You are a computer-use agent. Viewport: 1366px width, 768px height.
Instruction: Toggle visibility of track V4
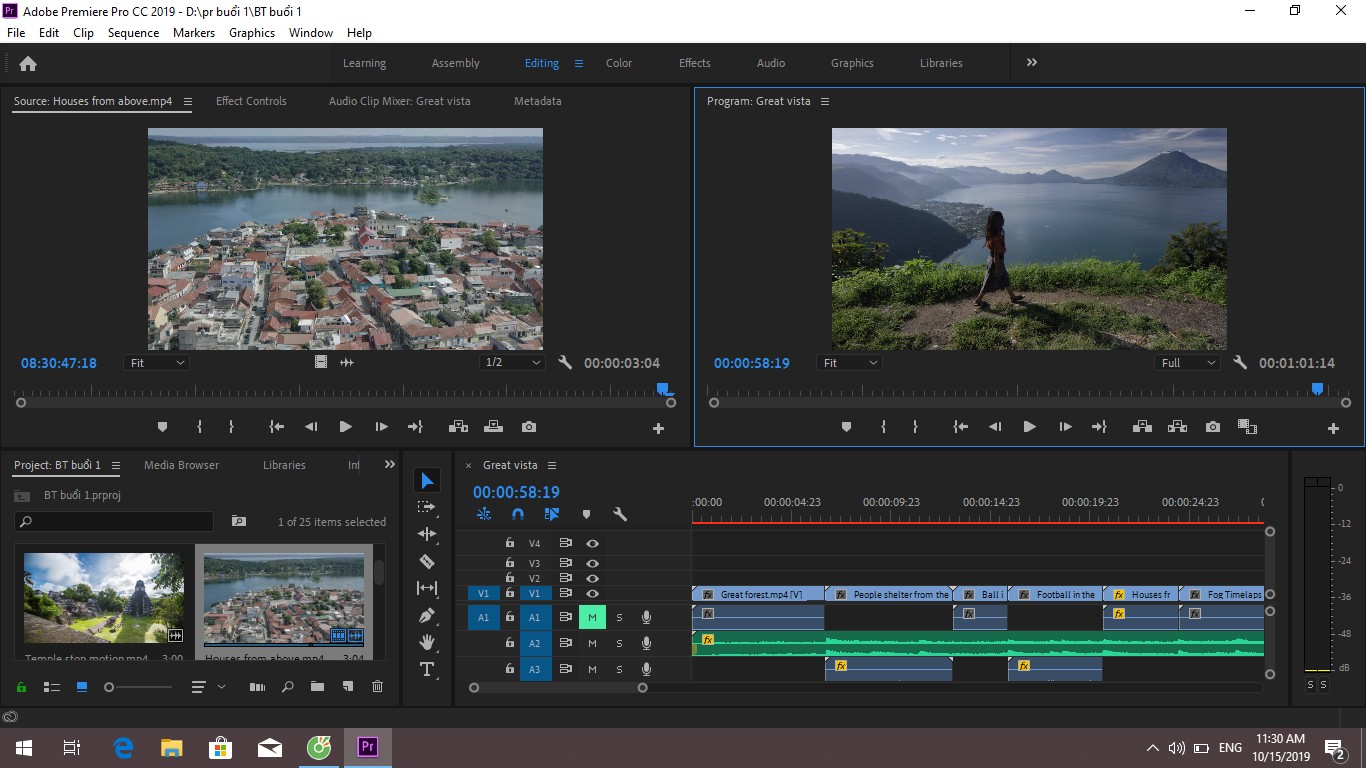[x=592, y=543]
